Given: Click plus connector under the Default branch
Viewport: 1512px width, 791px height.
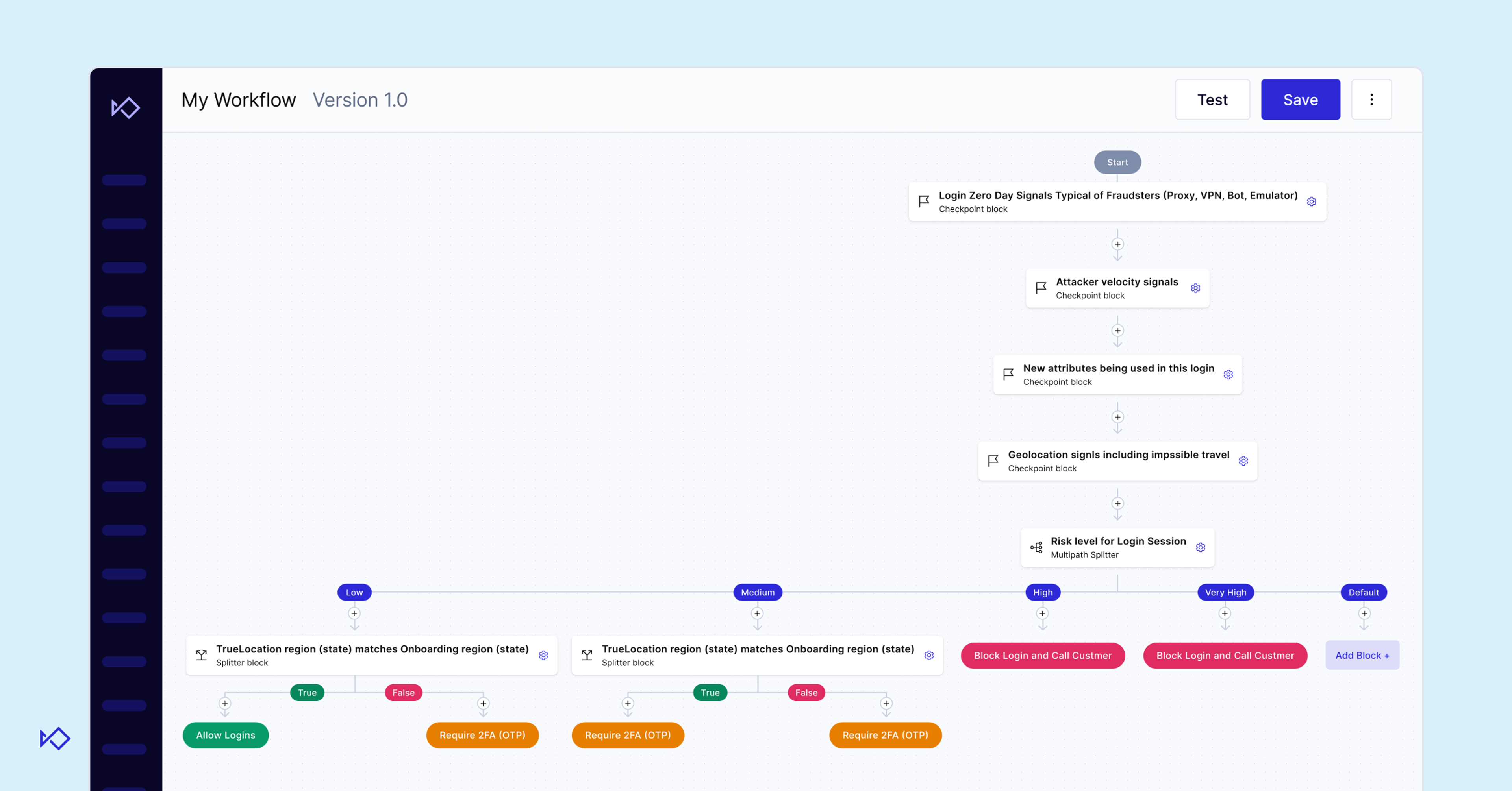Looking at the screenshot, I should click(x=1364, y=614).
